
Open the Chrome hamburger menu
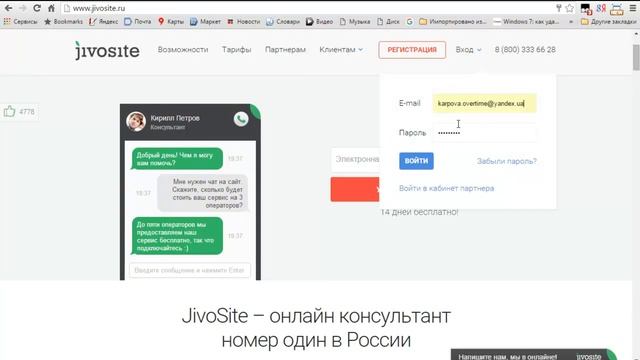pos(633,8)
